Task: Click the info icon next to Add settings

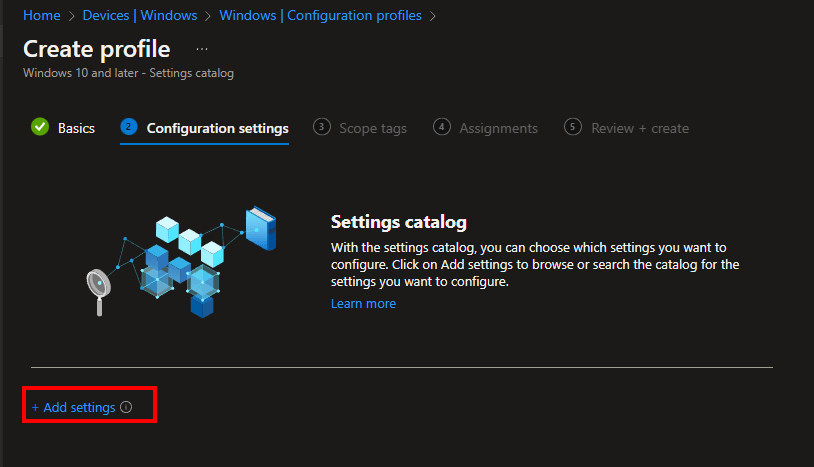Action: pos(126,408)
